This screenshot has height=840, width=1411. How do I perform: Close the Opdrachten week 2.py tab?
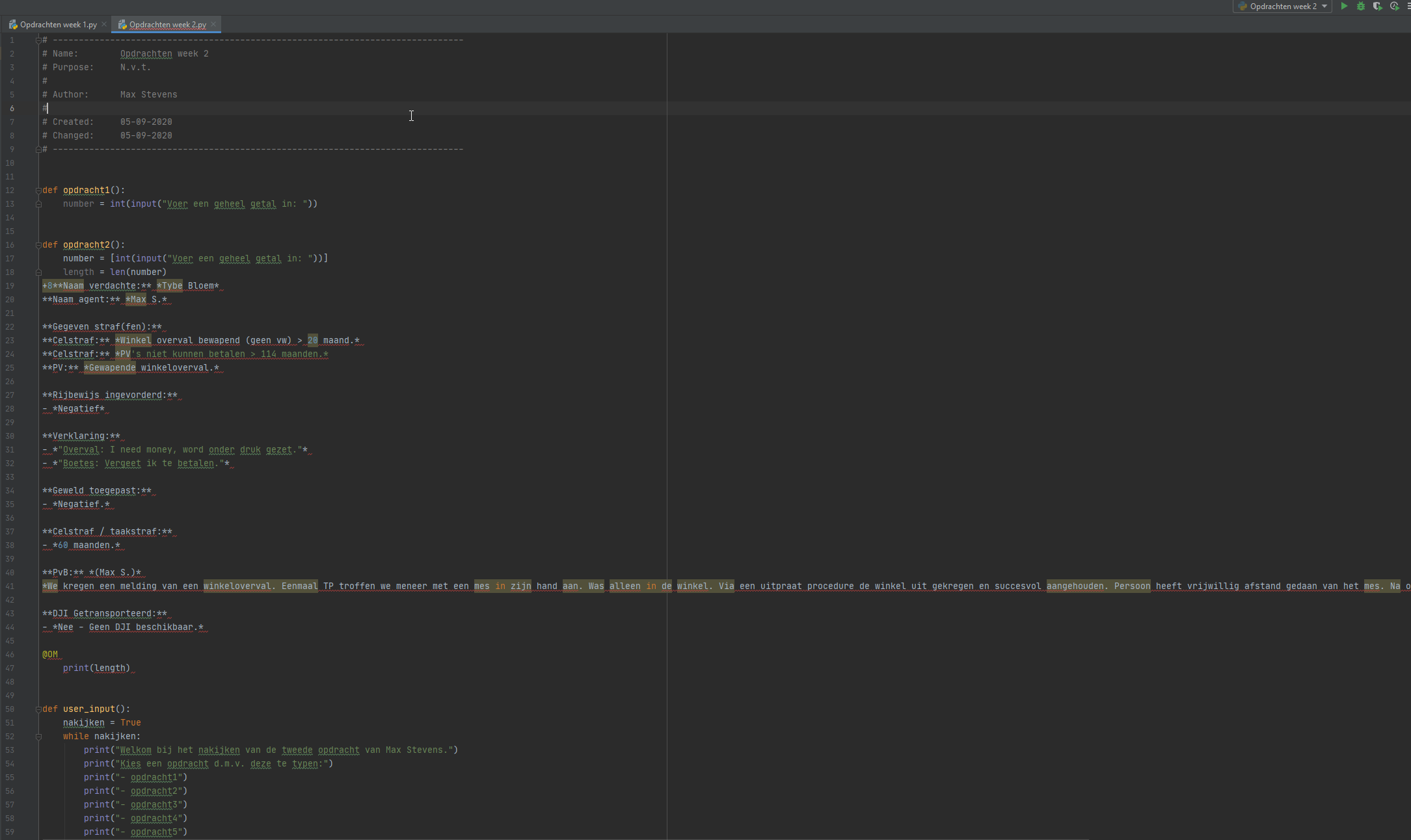(213, 25)
